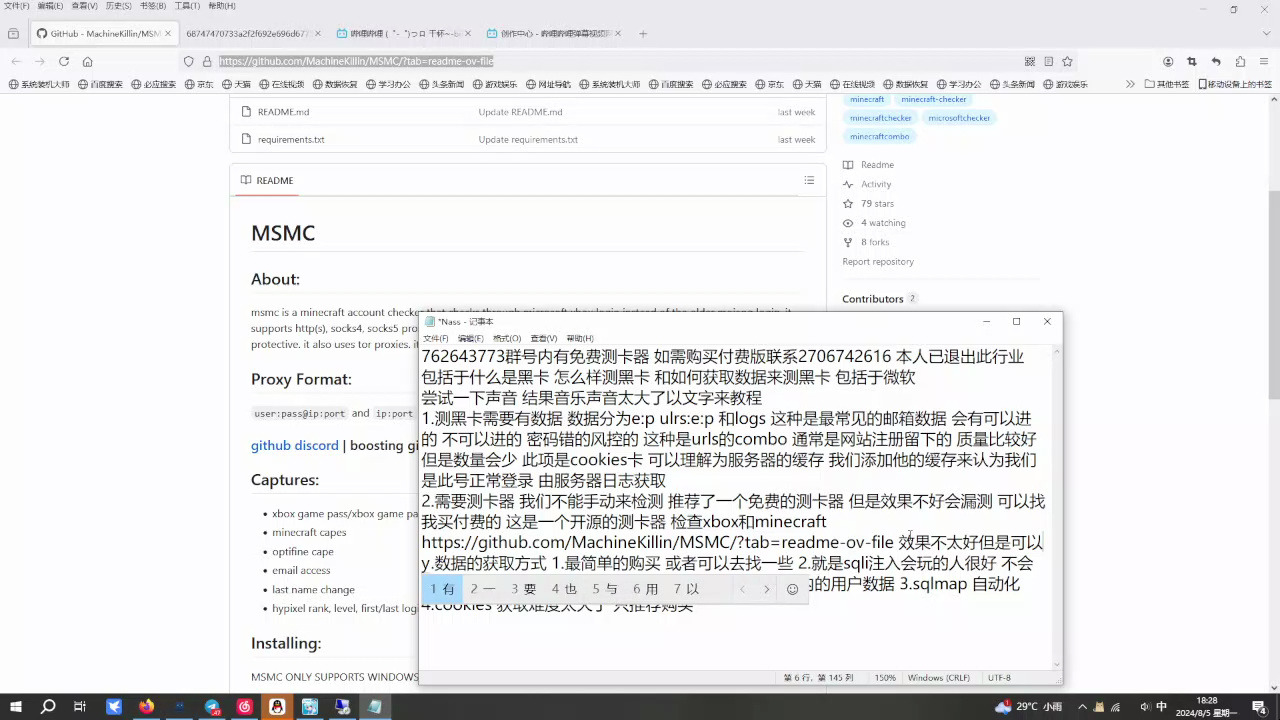Switch to the 68747470733a2f2f692e696d67 tab
The image size is (1280, 720).
pyautogui.click(x=254, y=33)
